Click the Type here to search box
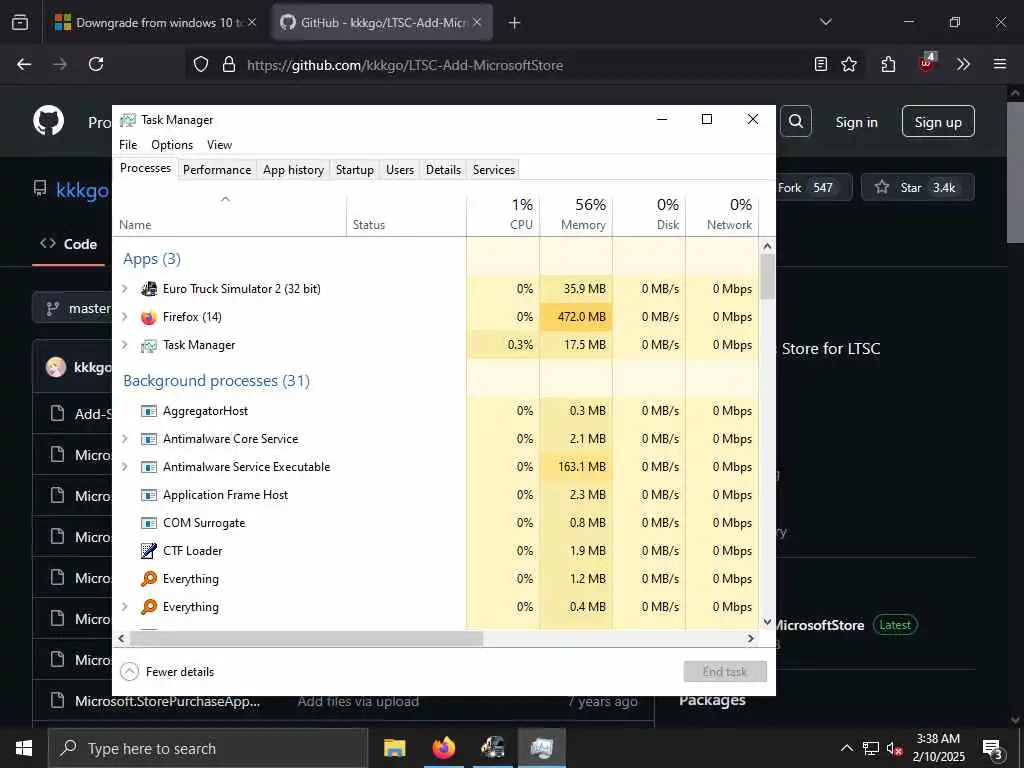The width and height of the screenshot is (1024, 768). (x=208, y=748)
